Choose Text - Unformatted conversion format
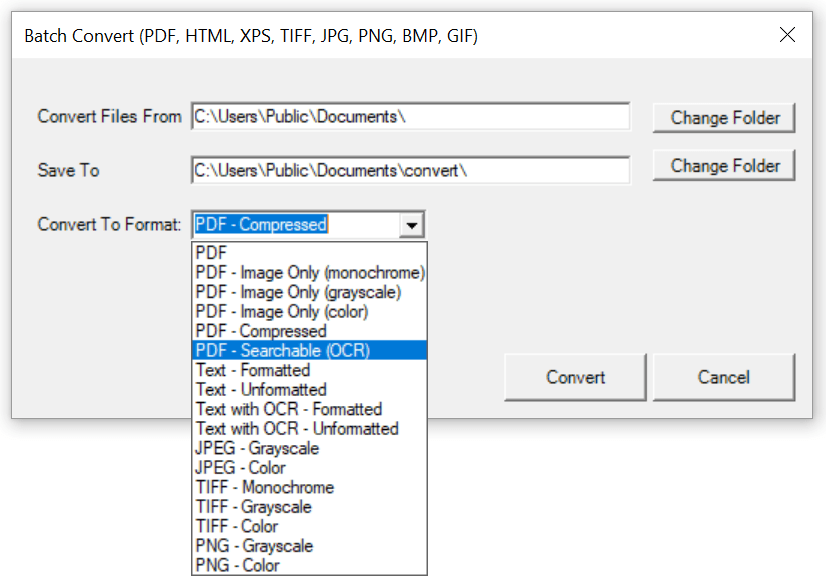This screenshot has height=583, width=826. click(x=260, y=389)
